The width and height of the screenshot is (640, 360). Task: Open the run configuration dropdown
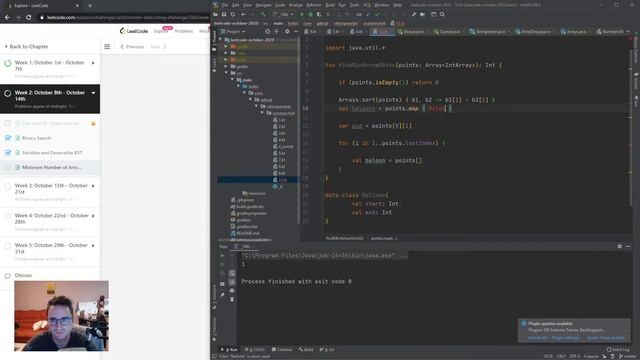(x=284, y=14)
